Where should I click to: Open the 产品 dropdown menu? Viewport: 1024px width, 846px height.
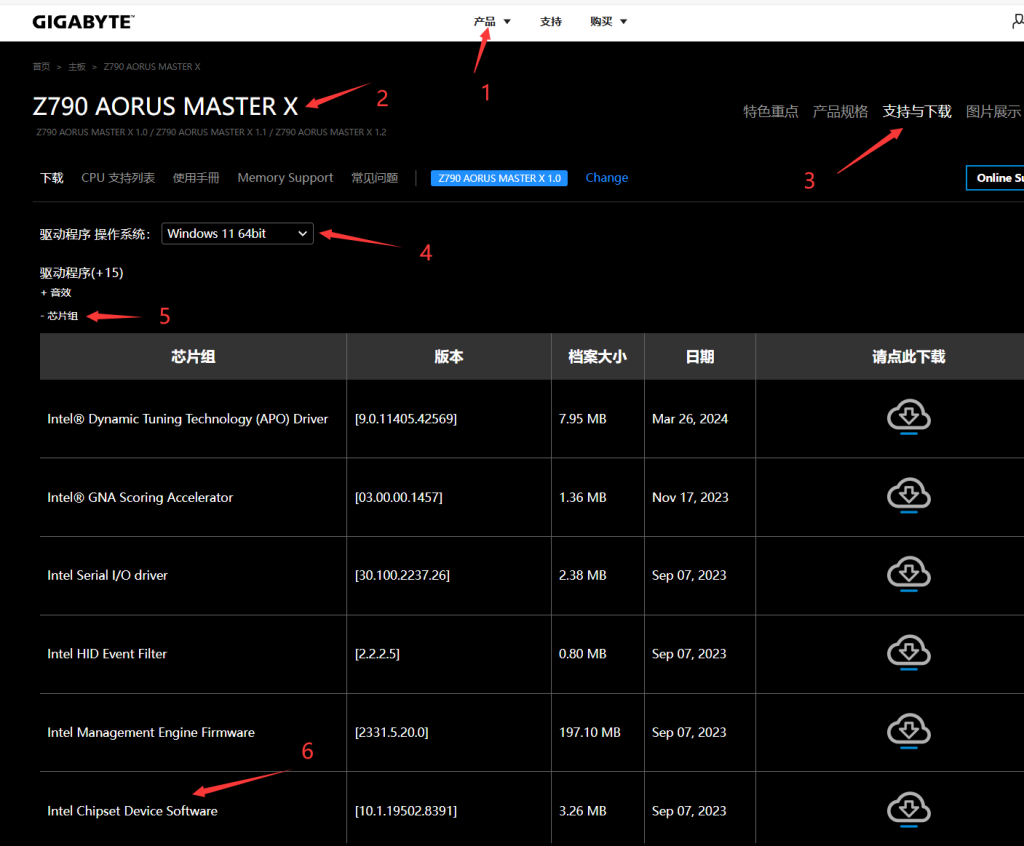click(x=492, y=22)
